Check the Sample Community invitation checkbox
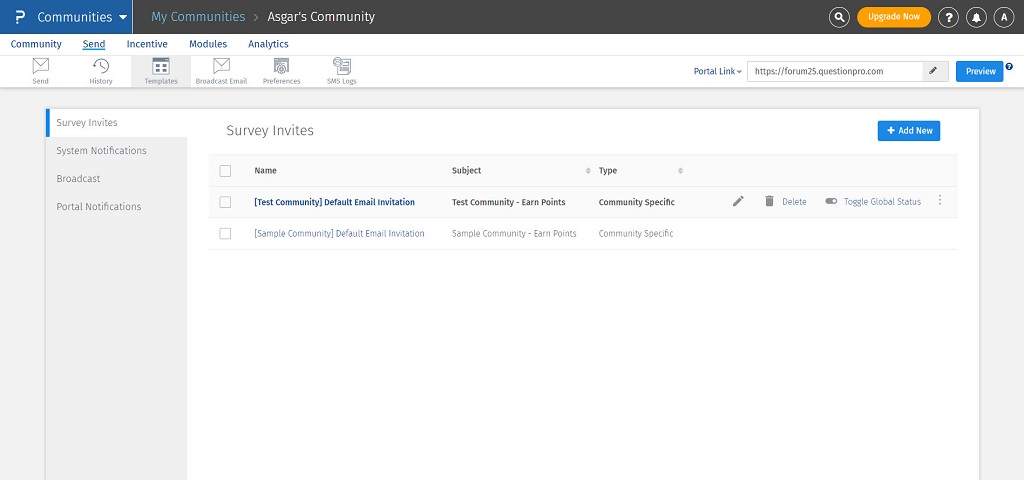 click(x=225, y=233)
